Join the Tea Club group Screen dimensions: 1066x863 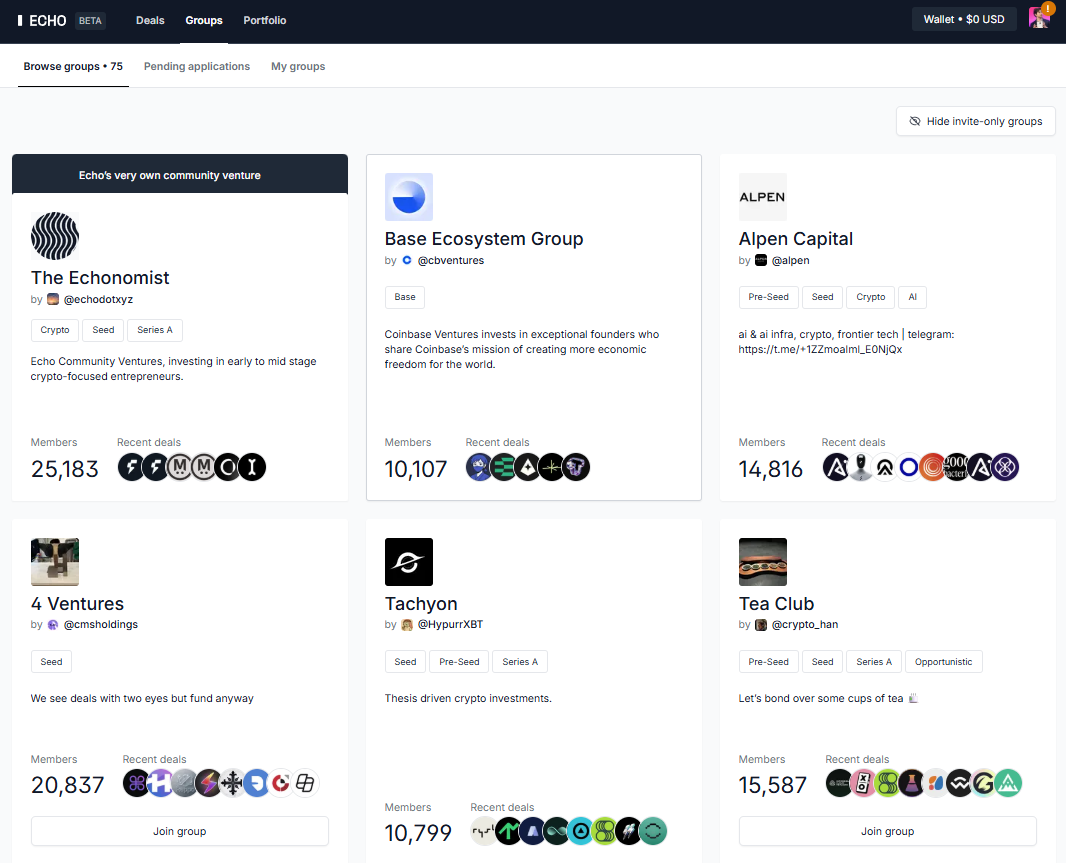pyautogui.click(x=887, y=831)
